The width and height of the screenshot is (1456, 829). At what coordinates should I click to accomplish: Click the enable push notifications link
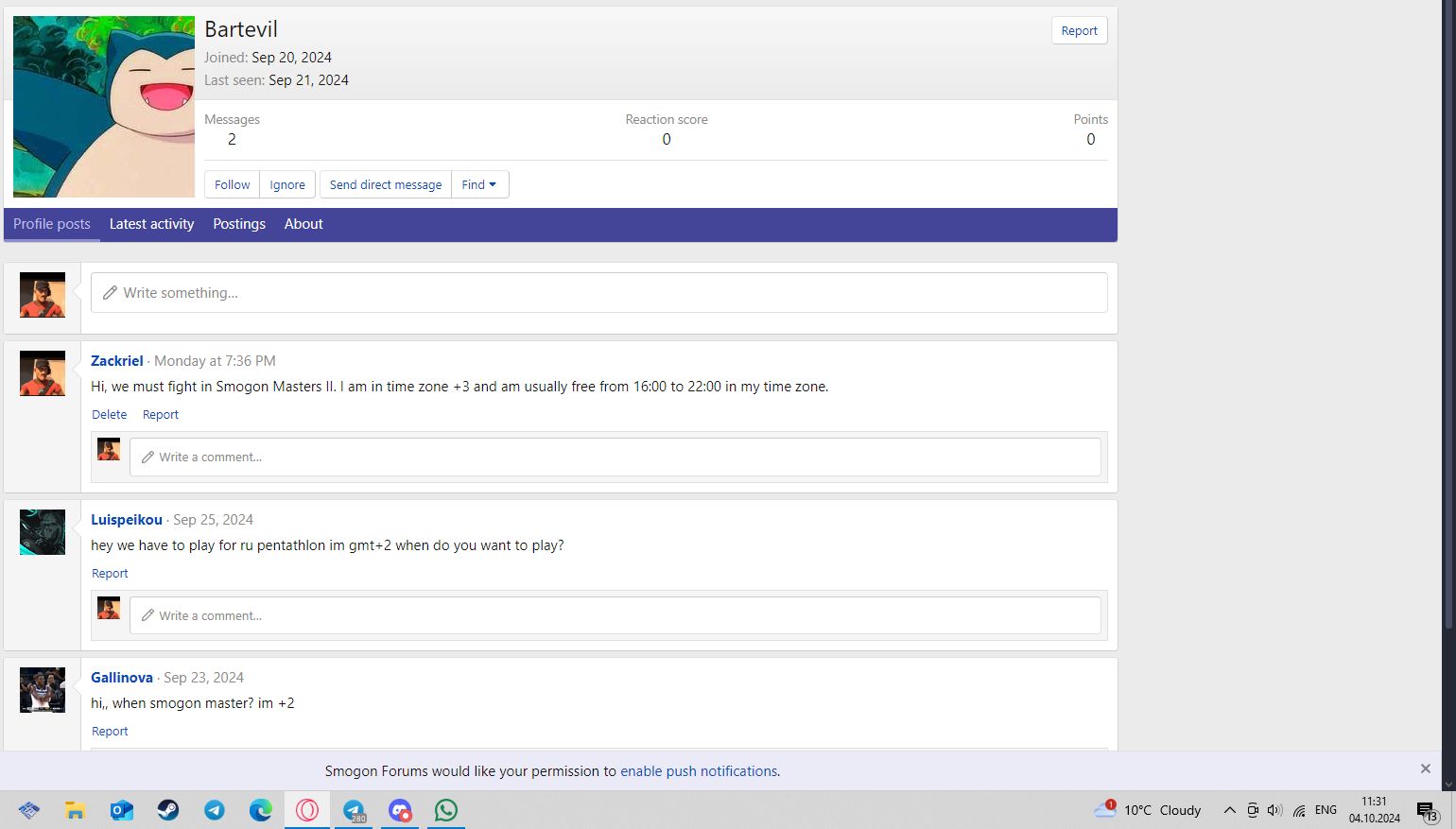point(699,771)
